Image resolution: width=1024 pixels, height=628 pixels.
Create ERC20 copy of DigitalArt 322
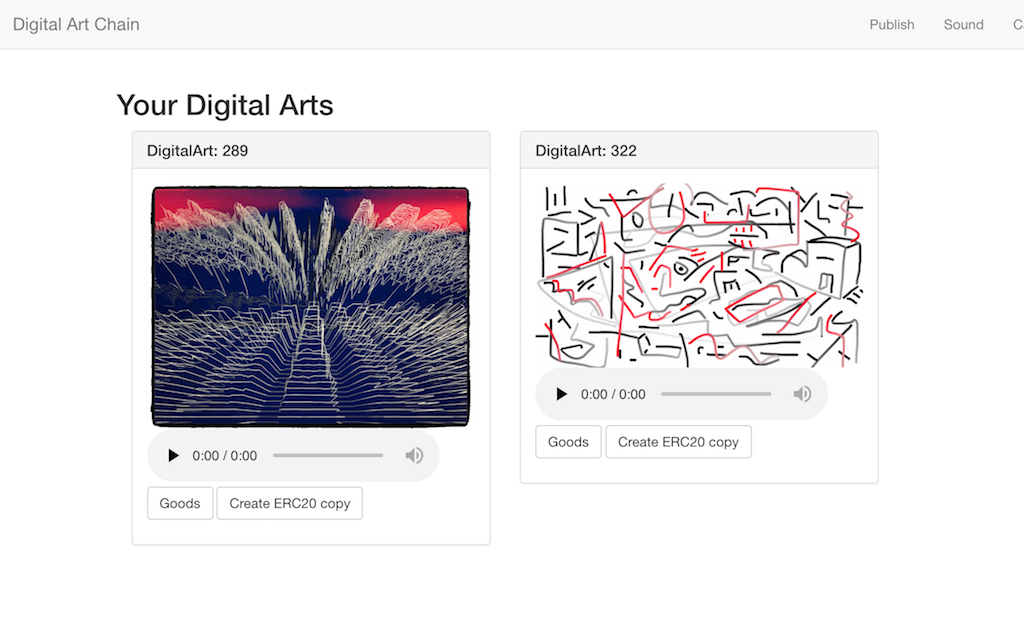[678, 442]
